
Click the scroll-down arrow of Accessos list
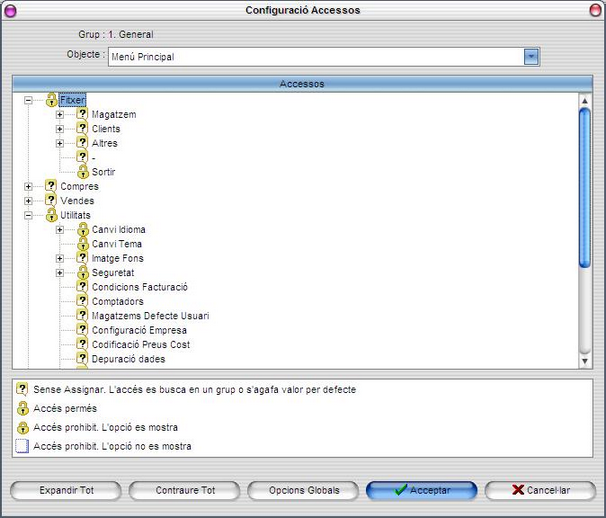coord(585,361)
